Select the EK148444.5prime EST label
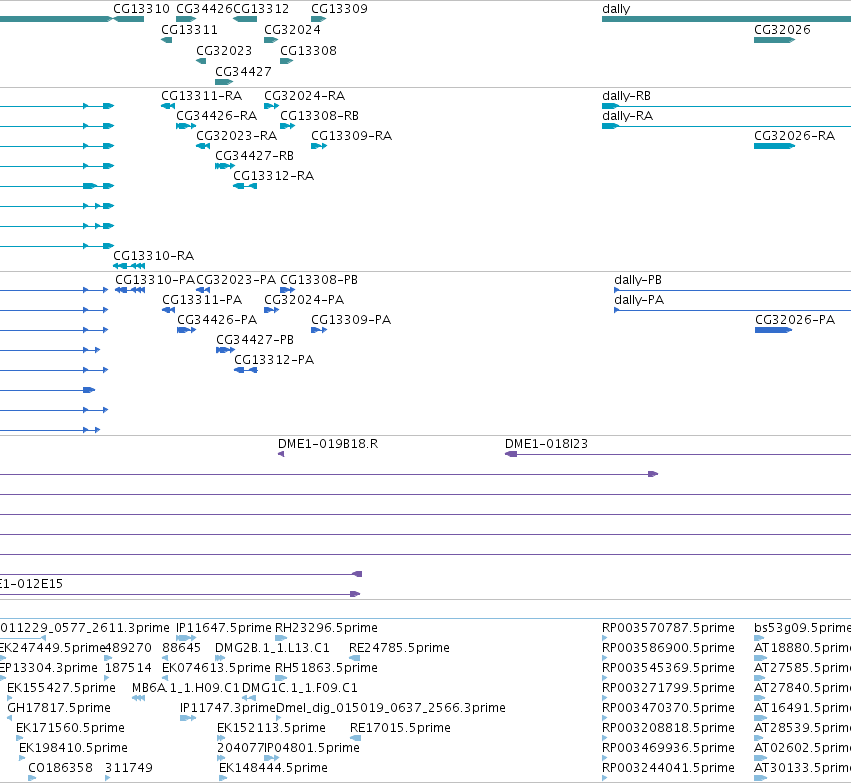This screenshot has height=783, width=851. click(273, 768)
